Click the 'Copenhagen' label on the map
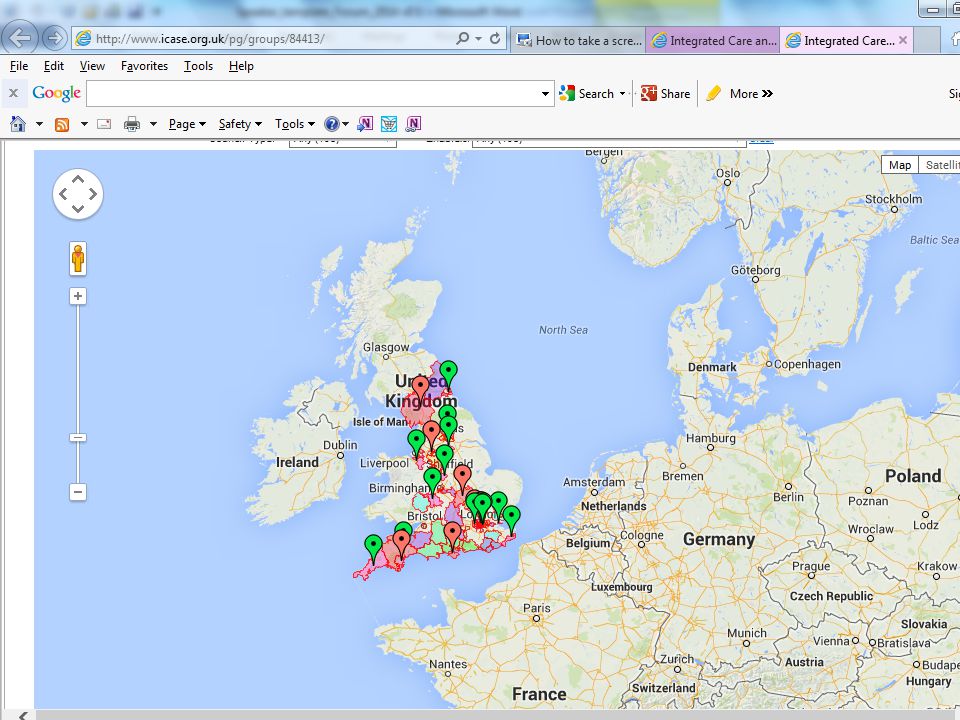This screenshot has height=720, width=960. [x=807, y=364]
